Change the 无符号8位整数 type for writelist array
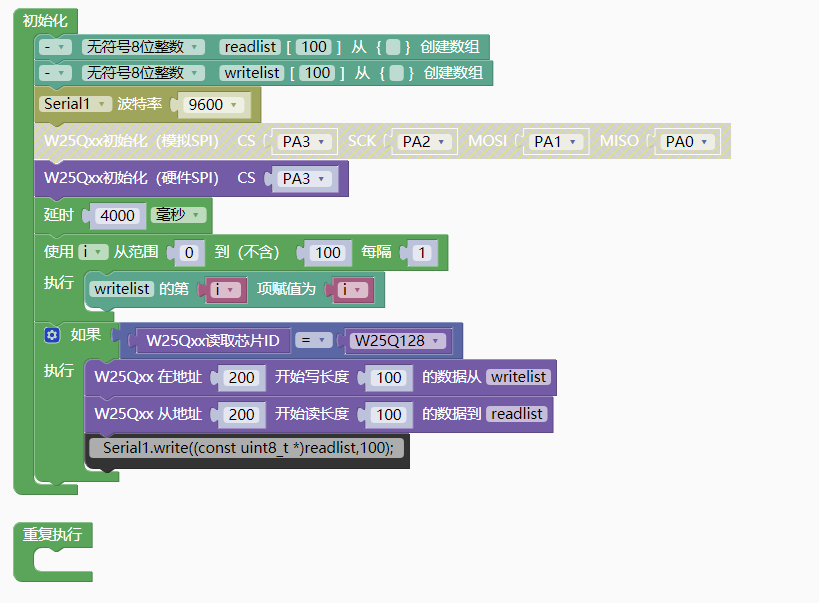The width and height of the screenshot is (819, 603). coord(143,73)
